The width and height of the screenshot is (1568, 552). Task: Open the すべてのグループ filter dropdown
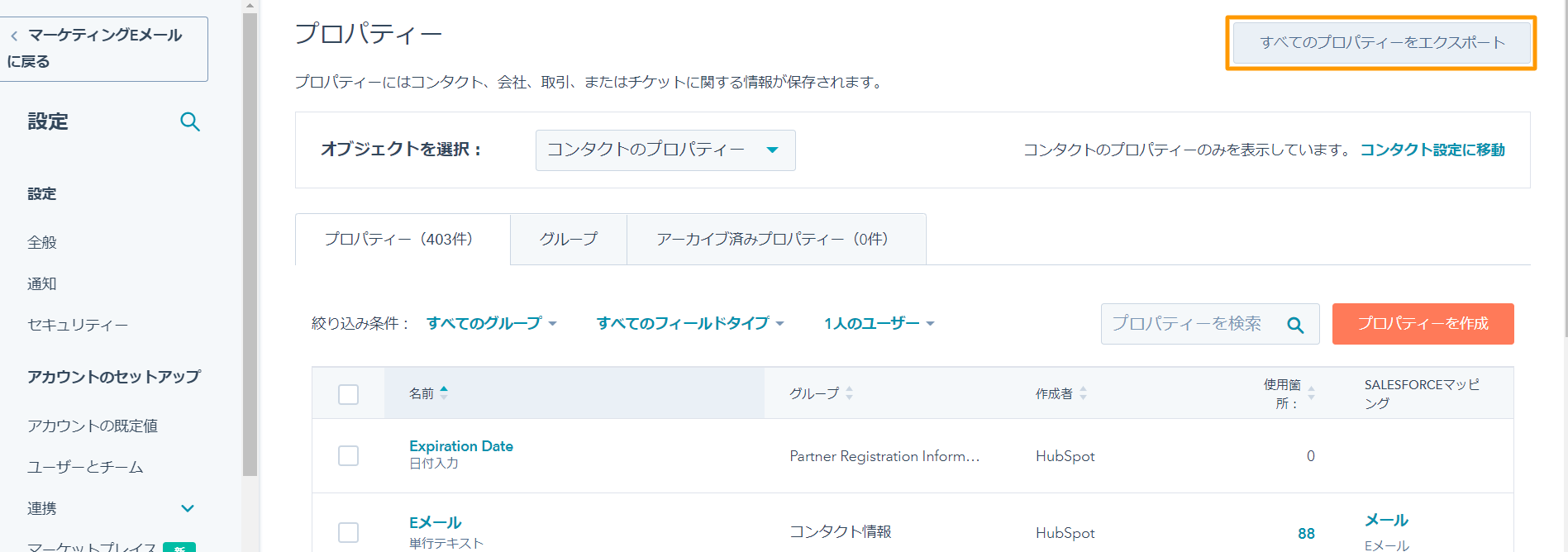492,323
